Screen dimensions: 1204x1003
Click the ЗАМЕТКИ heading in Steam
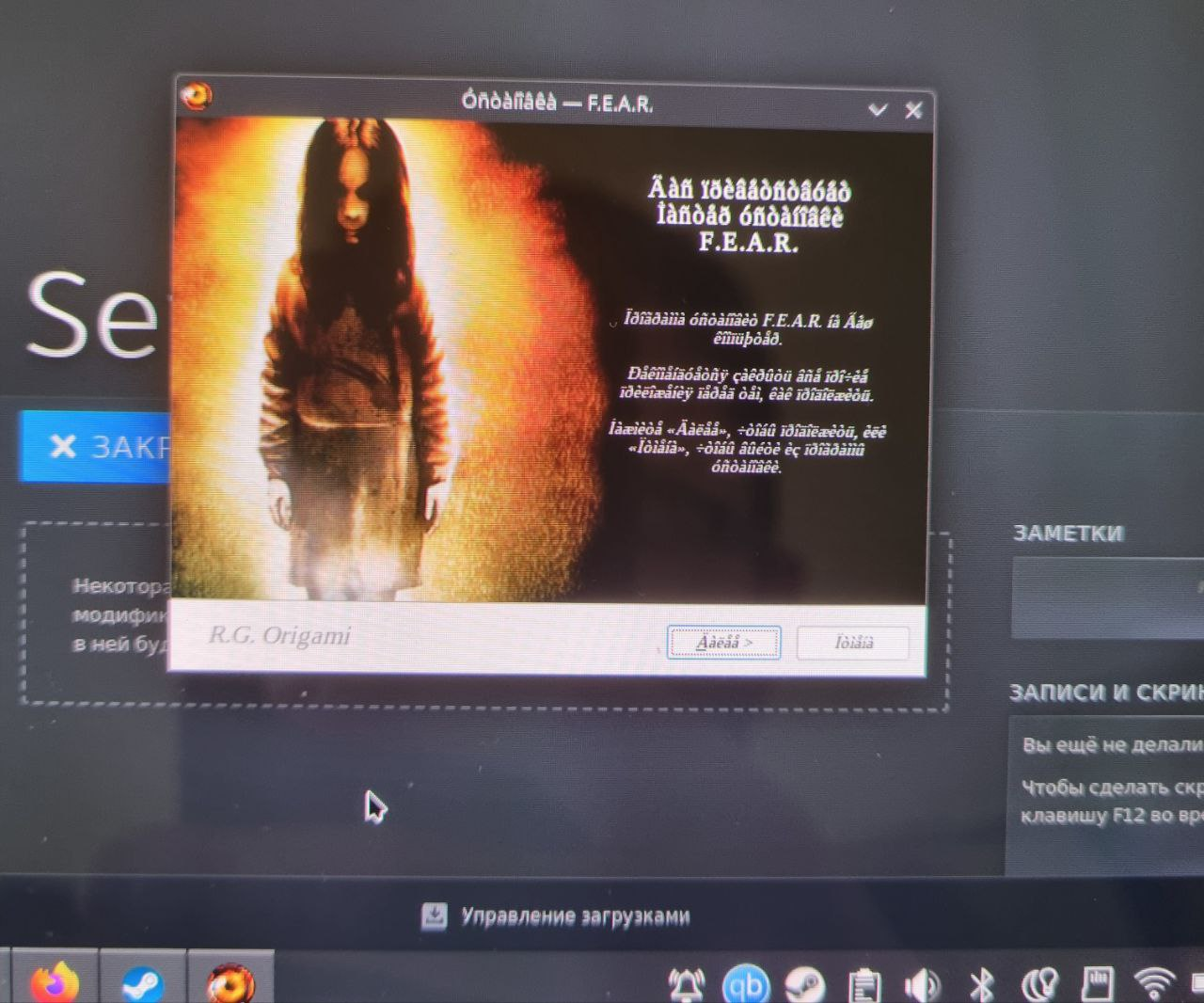1068,533
